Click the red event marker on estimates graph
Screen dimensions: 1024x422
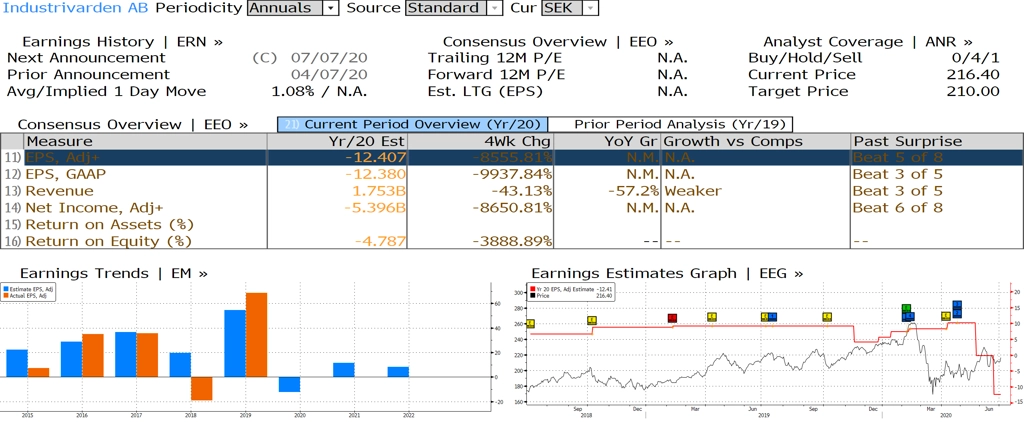[672, 318]
